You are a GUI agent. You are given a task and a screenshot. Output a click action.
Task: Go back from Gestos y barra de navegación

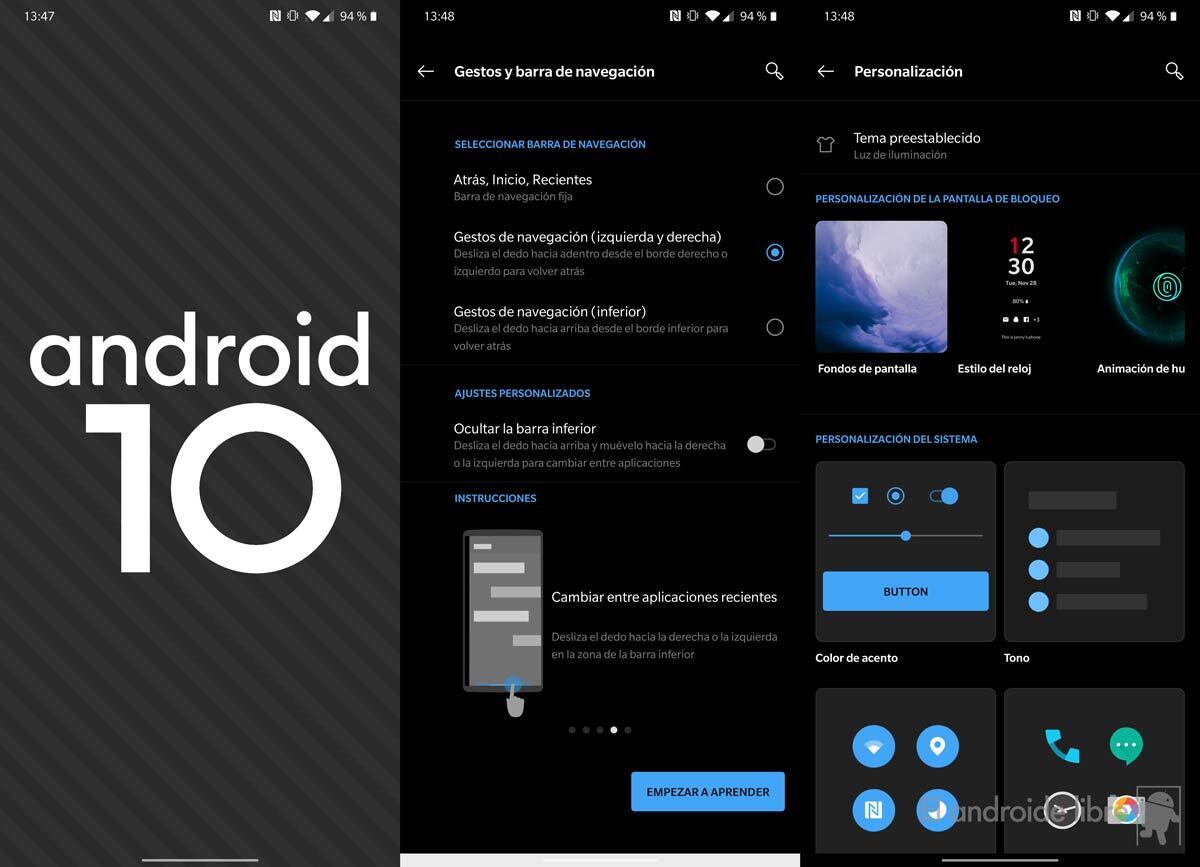click(426, 71)
